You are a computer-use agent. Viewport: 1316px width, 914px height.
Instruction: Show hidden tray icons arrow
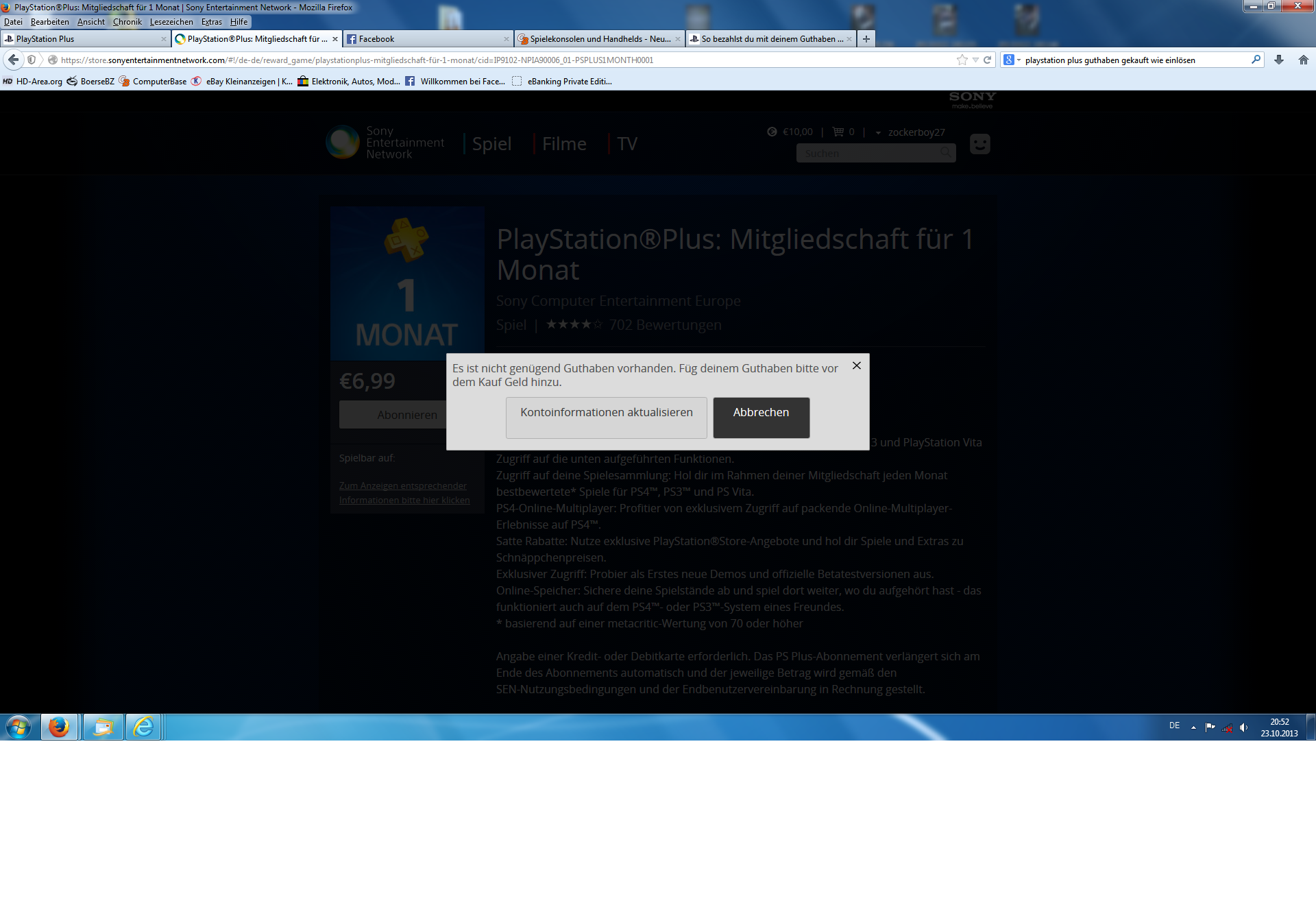(1193, 727)
